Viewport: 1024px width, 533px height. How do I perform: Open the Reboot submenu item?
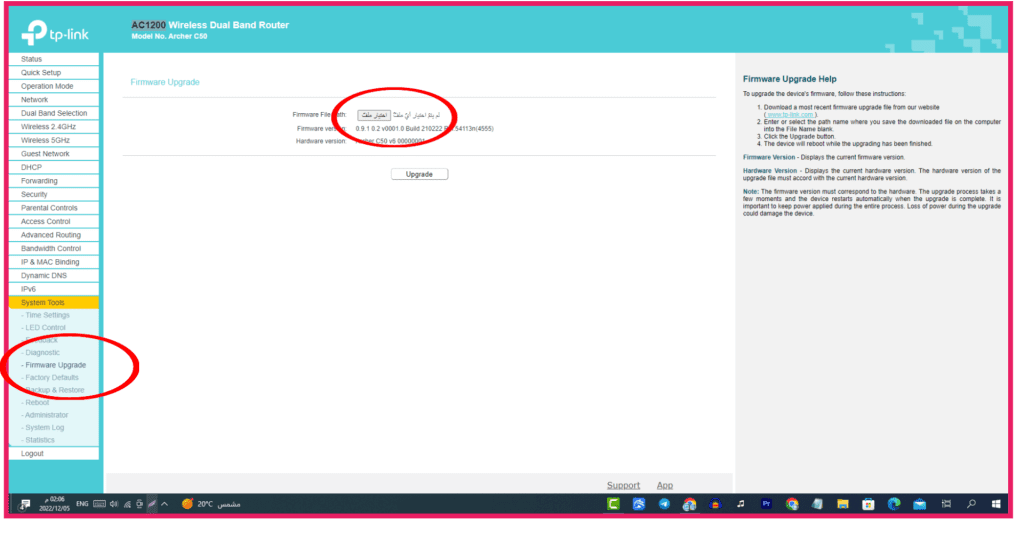[x=35, y=402]
